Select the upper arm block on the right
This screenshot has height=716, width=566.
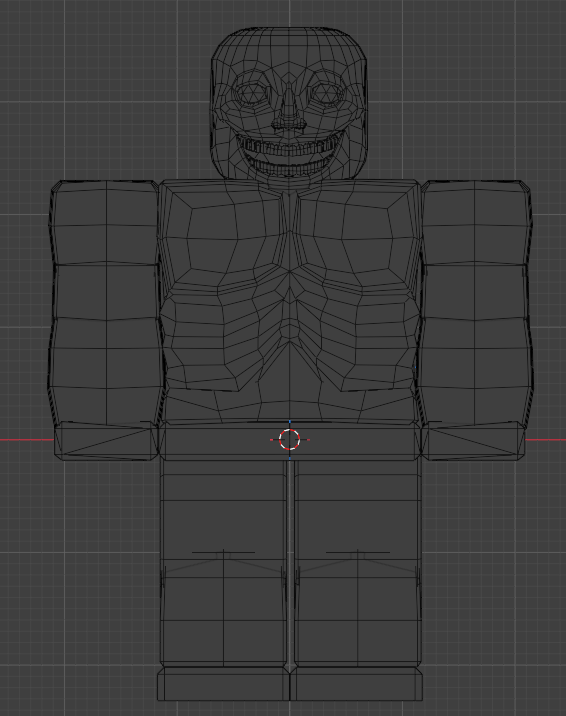tap(475, 301)
